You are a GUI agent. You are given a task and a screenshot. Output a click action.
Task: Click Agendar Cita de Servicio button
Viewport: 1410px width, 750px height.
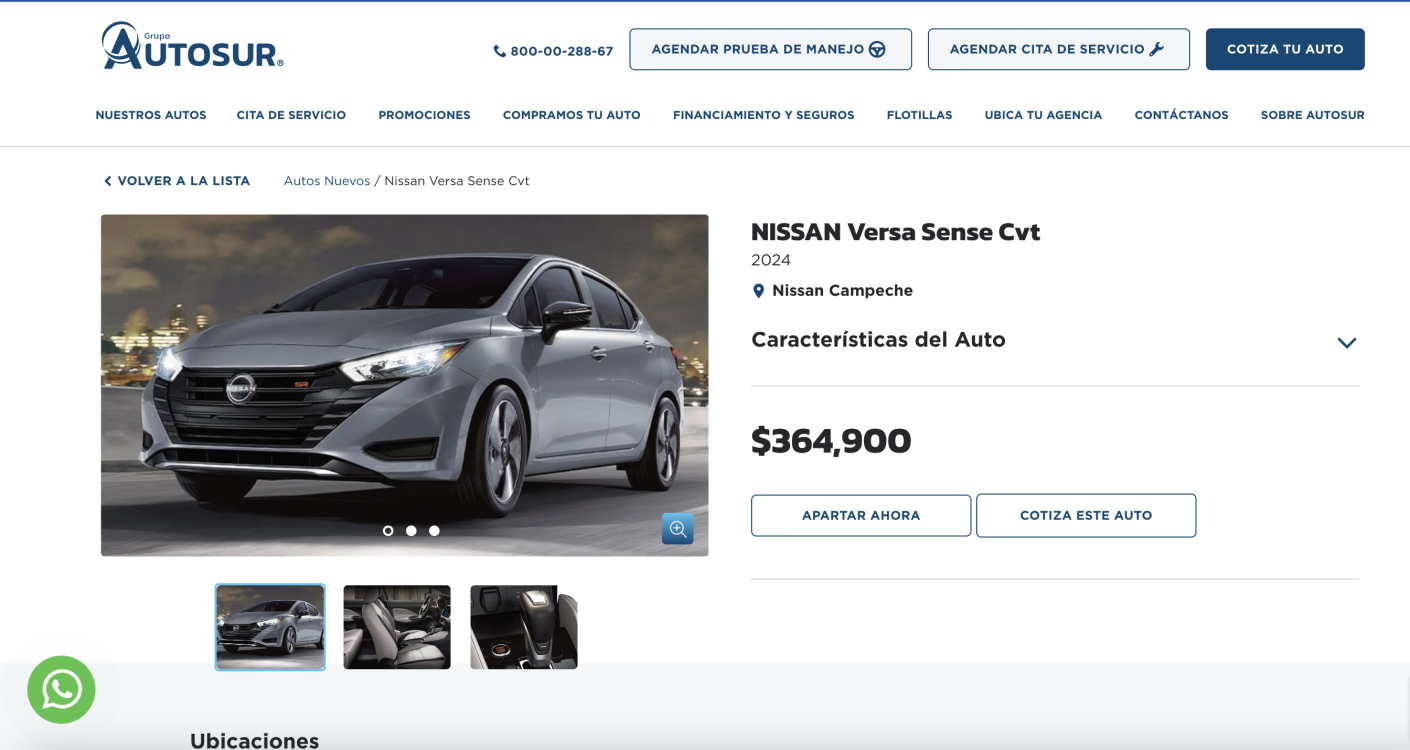point(1058,49)
